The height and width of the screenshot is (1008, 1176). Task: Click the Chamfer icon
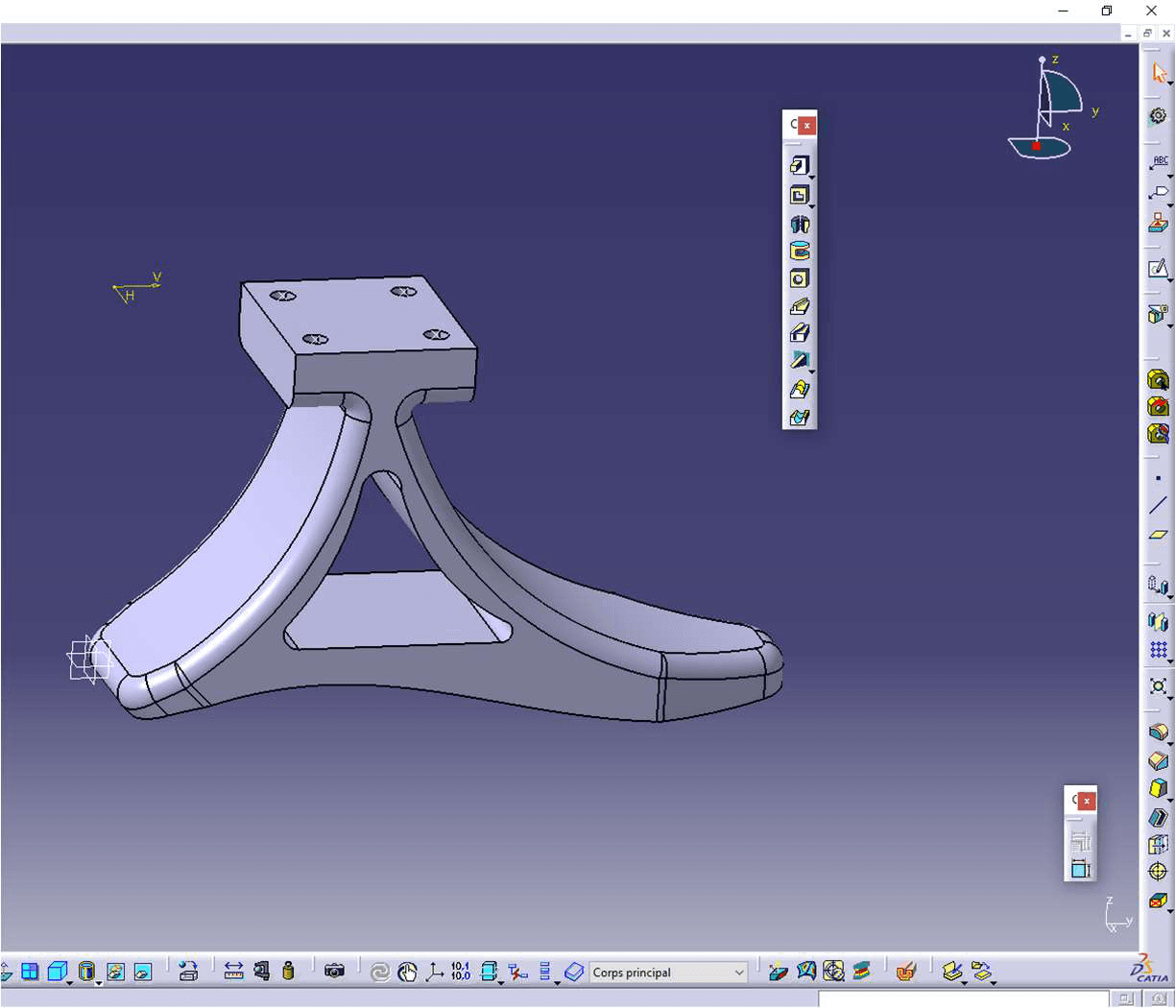point(1158,761)
